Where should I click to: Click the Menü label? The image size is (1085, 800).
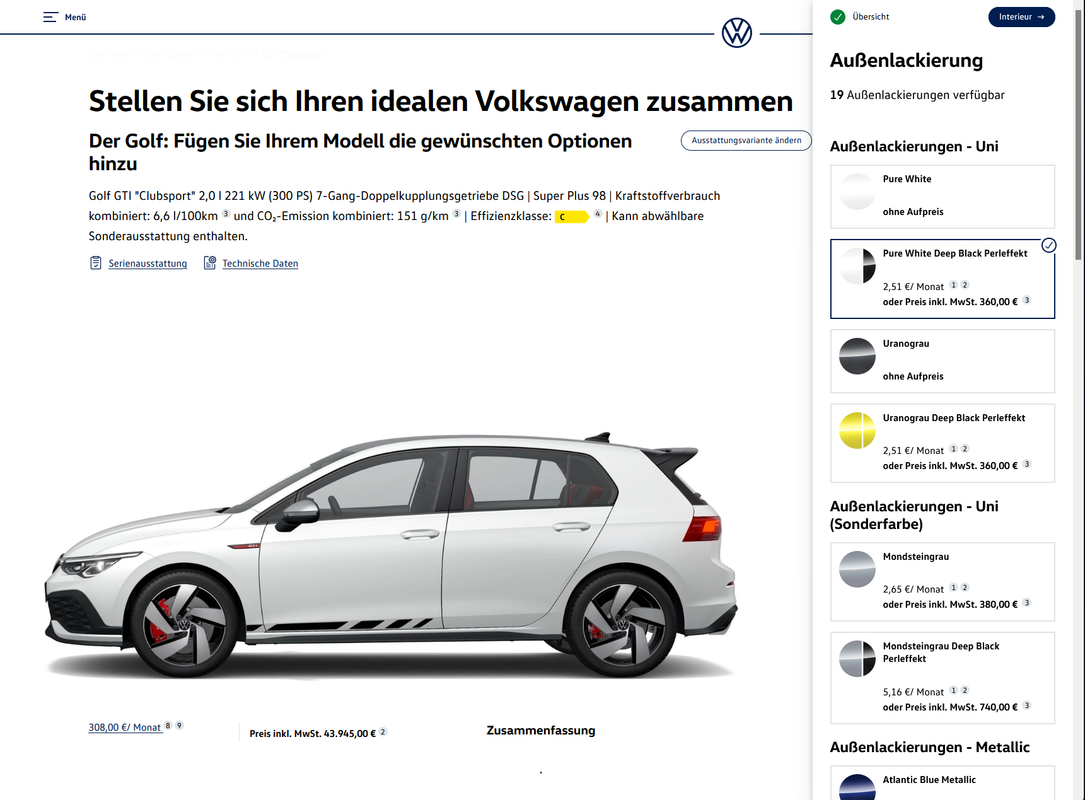(75, 17)
